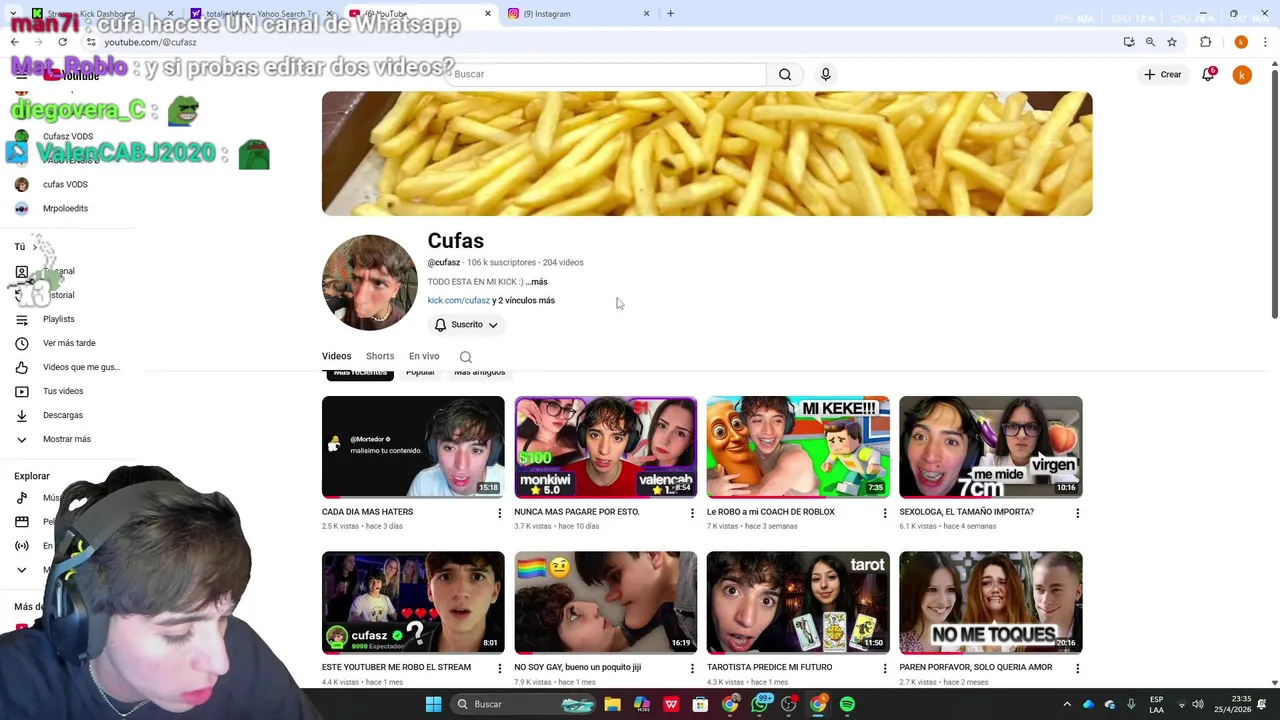
Task: Open YouTube notifications bell
Action: (x=1208, y=74)
